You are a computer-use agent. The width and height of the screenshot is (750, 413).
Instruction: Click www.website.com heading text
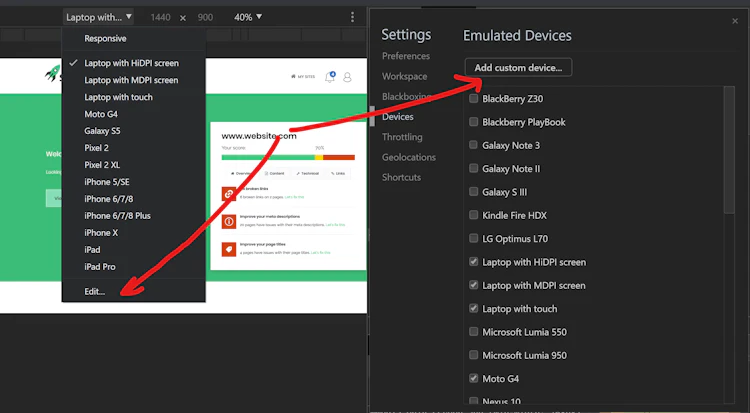click(259, 136)
